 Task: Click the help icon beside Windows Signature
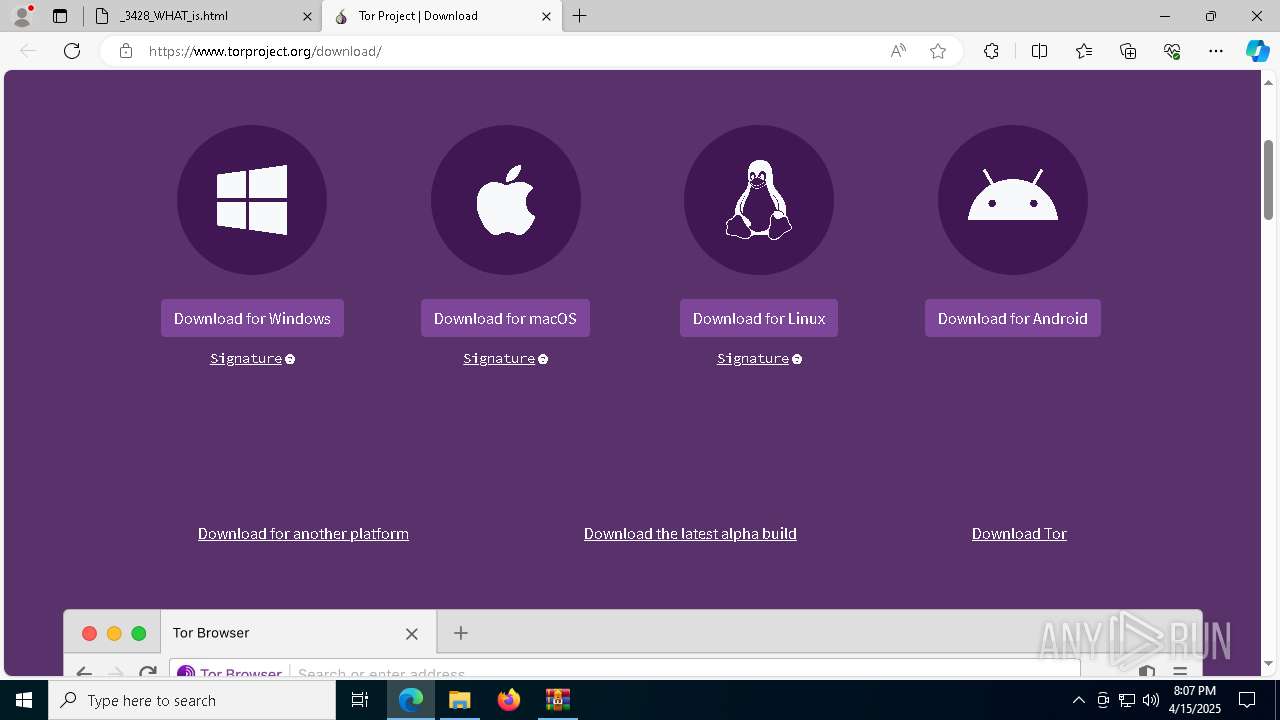[x=290, y=359]
